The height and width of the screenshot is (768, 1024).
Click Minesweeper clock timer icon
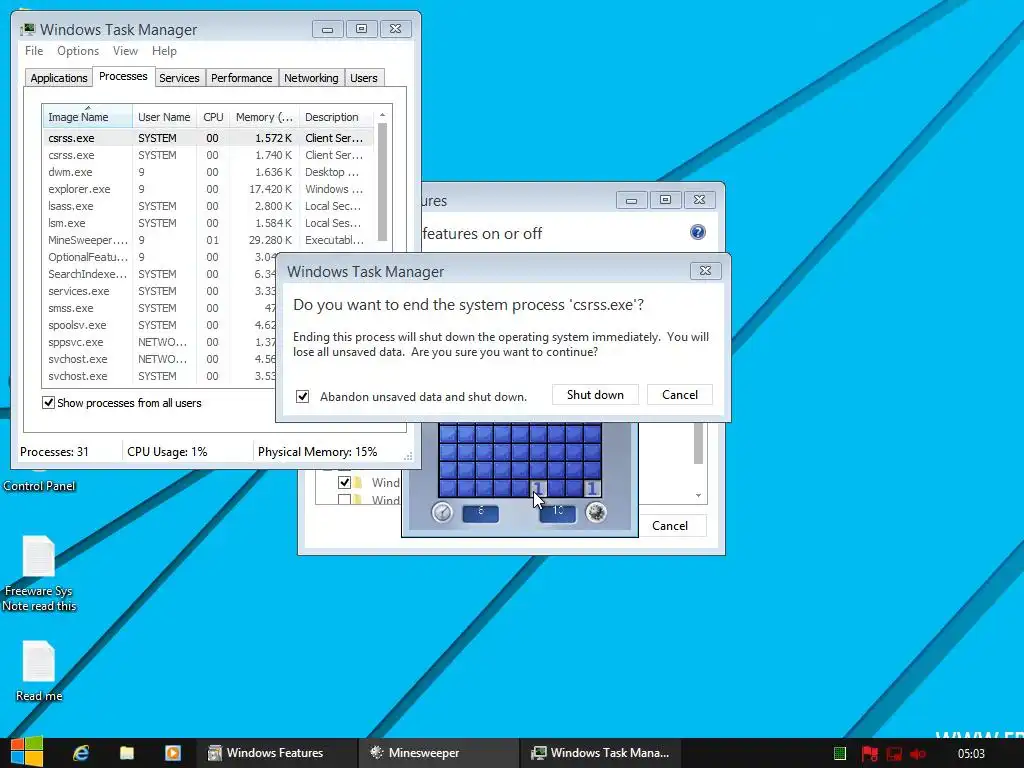tap(442, 511)
